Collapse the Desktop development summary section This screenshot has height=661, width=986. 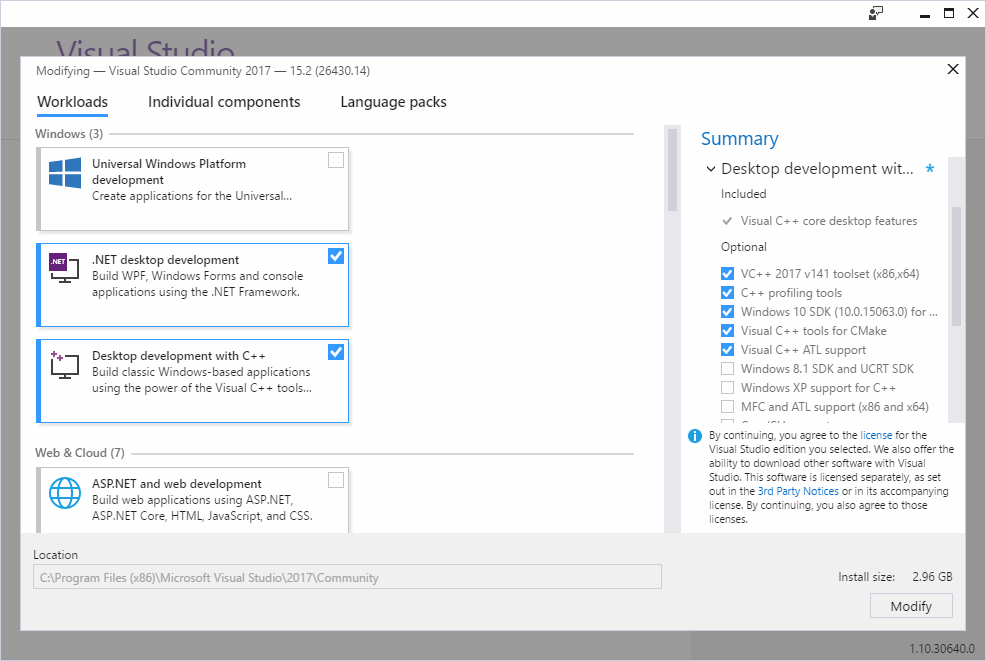711,169
